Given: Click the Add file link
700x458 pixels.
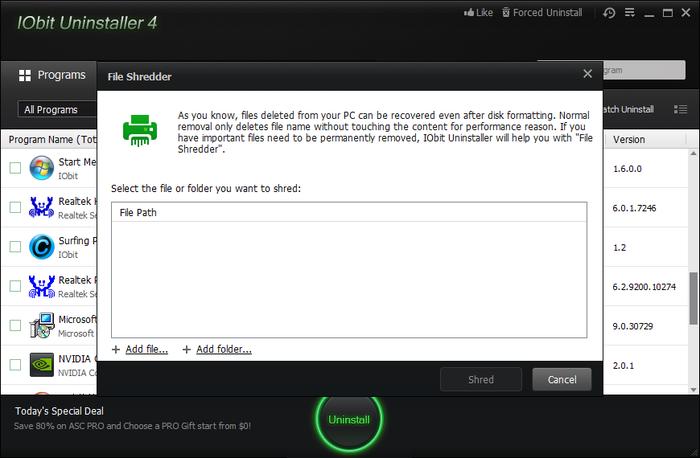Looking at the screenshot, I should 146,349.
